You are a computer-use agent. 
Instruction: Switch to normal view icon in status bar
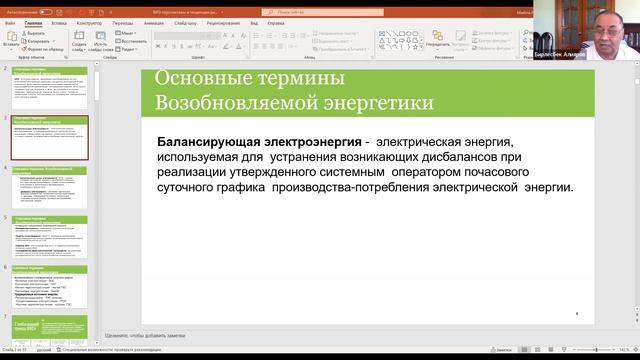coord(524,350)
